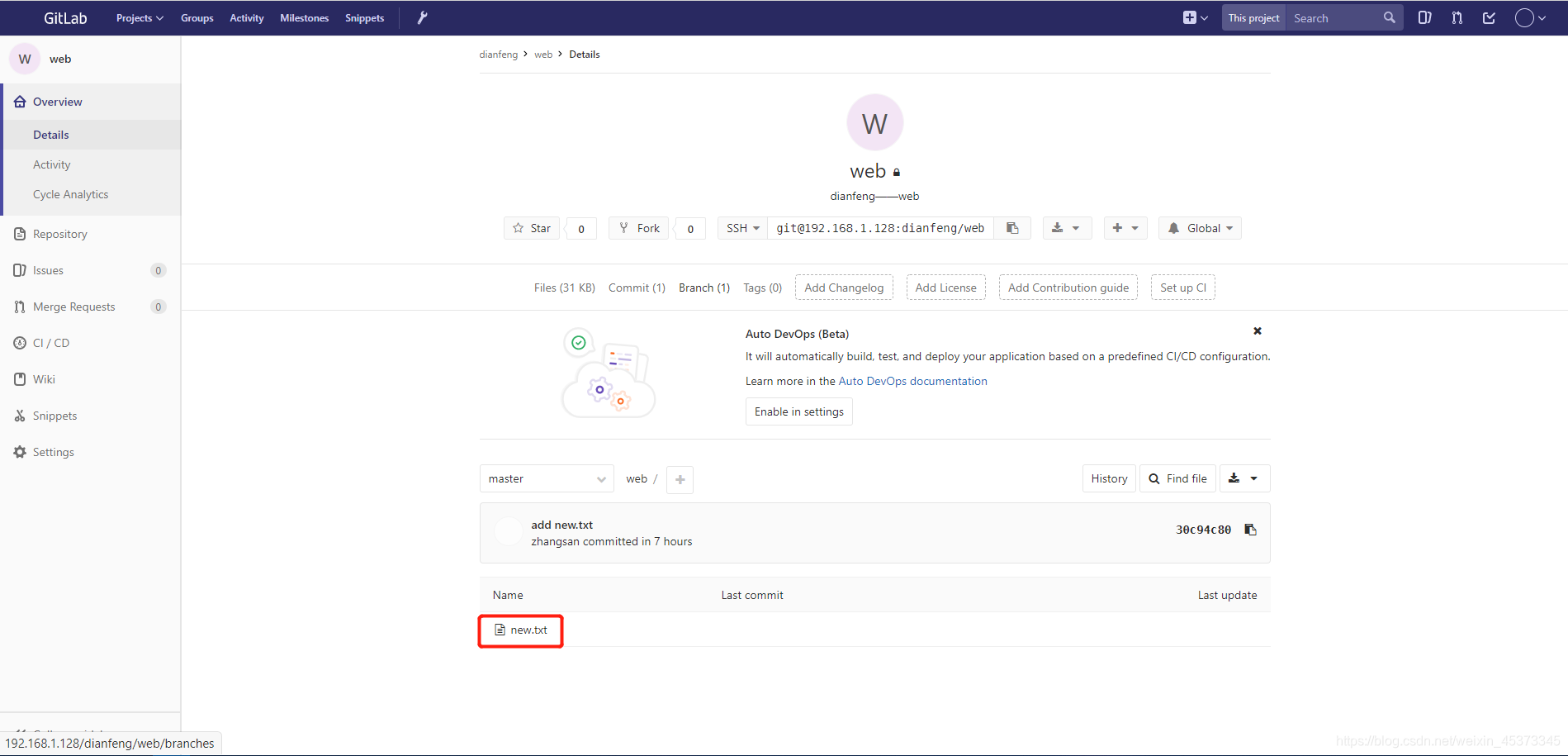Open the download dropdown near clone URL
This screenshot has width=1568, height=756.
tap(1067, 228)
